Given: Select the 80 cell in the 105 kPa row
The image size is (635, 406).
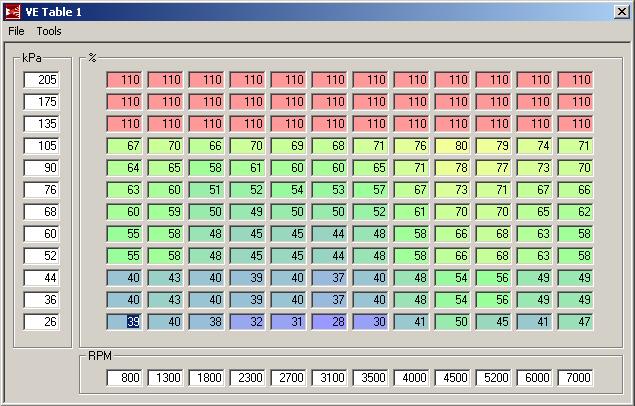Looking at the screenshot, I should coord(452,146).
